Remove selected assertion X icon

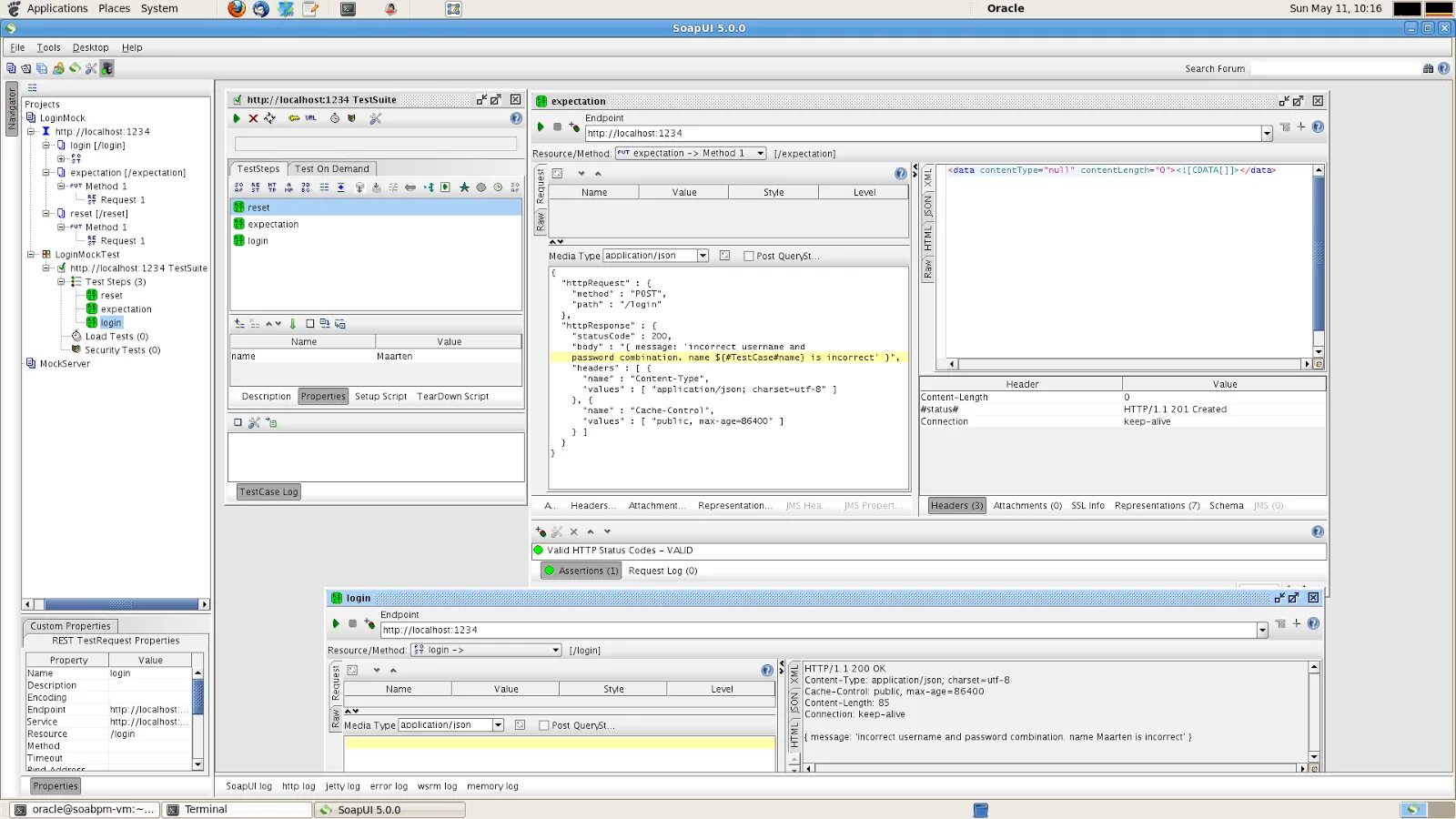573,531
